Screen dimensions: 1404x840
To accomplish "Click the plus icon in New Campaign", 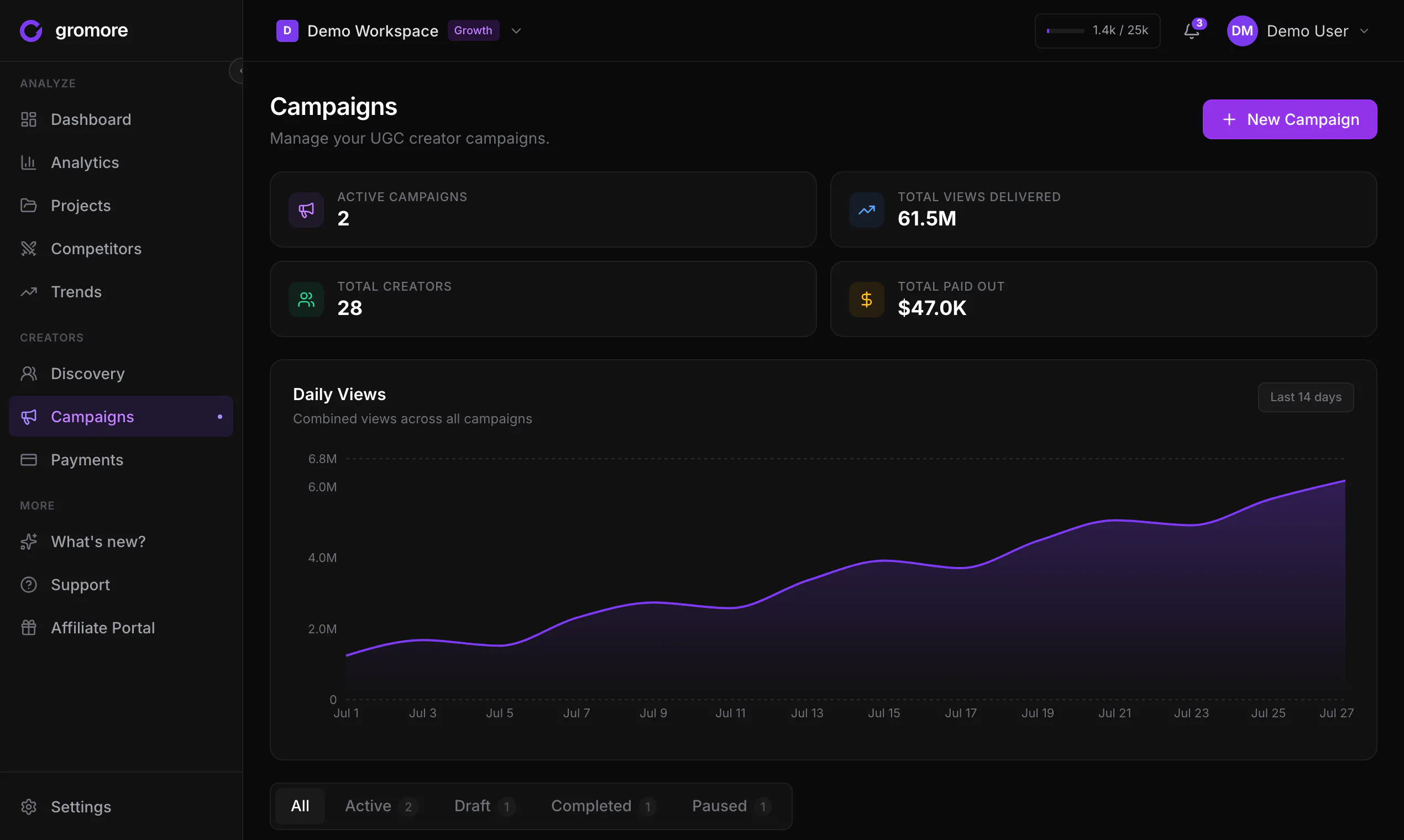I will [x=1229, y=119].
